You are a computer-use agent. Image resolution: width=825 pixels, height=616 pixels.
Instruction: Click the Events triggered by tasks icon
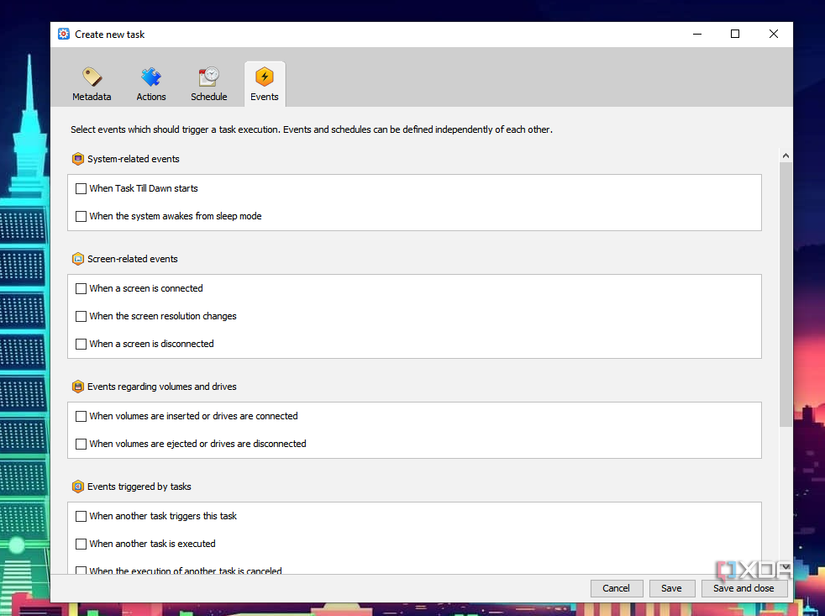tap(78, 487)
